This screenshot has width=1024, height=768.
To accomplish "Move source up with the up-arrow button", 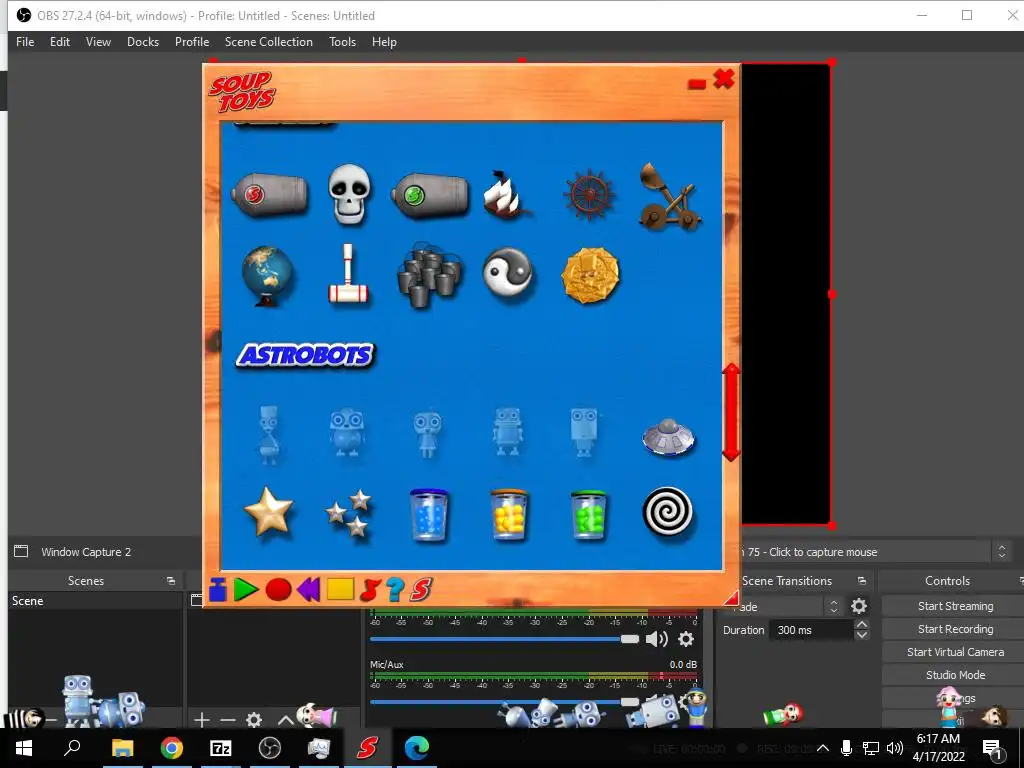I will (x=285, y=720).
